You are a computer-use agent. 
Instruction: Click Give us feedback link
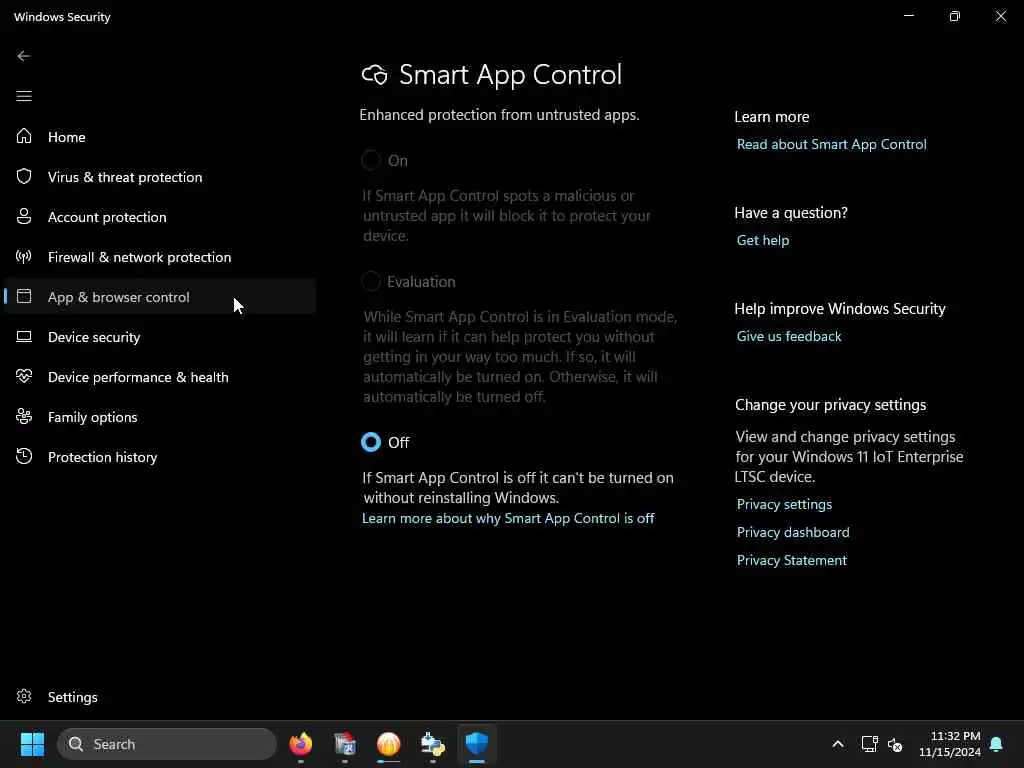coord(789,336)
